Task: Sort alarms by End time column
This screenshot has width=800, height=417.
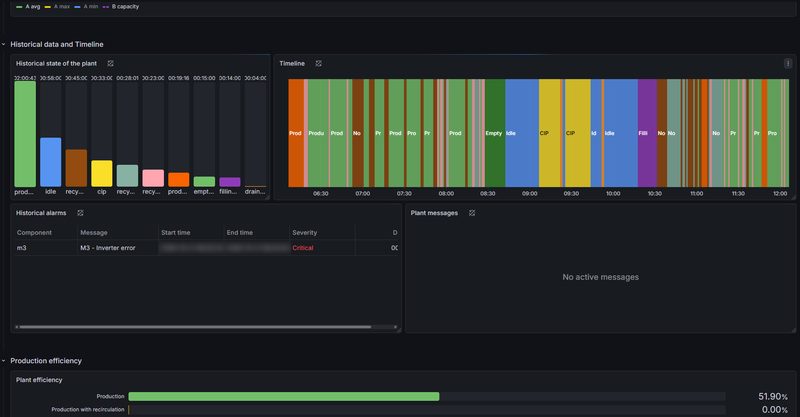Action: pos(240,233)
